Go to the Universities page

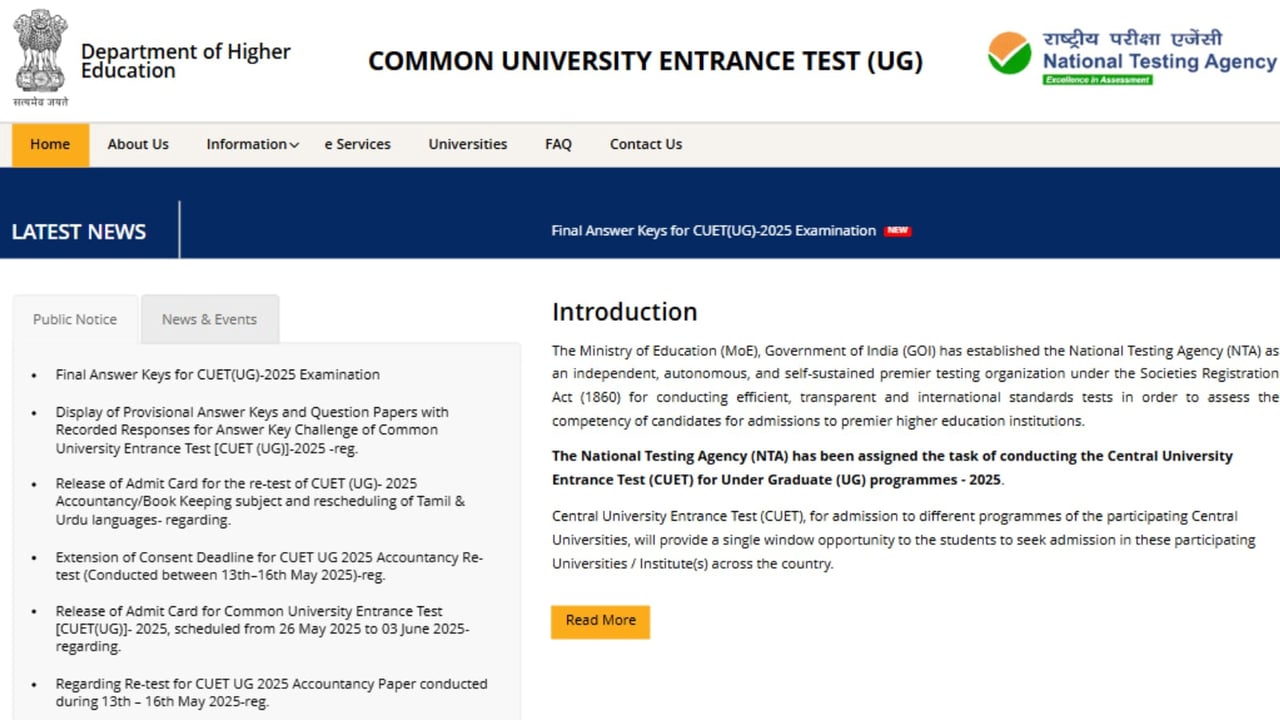[468, 145]
